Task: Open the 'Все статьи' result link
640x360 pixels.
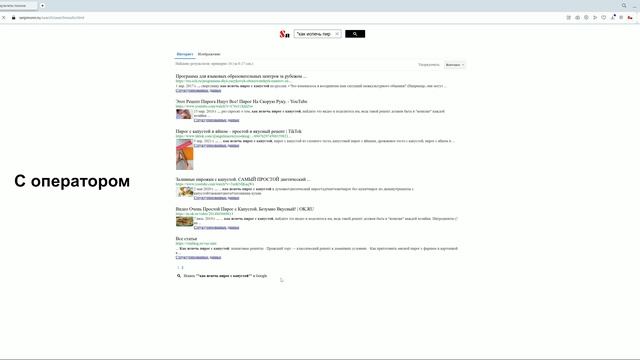Action: (186, 238)
